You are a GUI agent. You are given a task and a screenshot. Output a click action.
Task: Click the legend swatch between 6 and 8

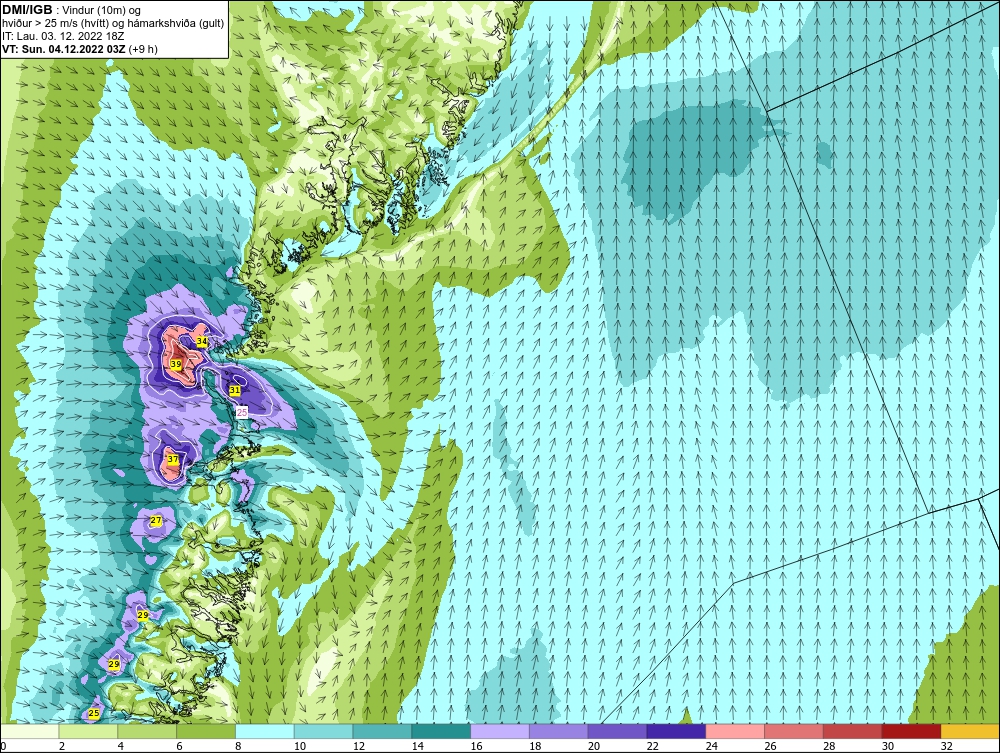[x=206, y=731]
